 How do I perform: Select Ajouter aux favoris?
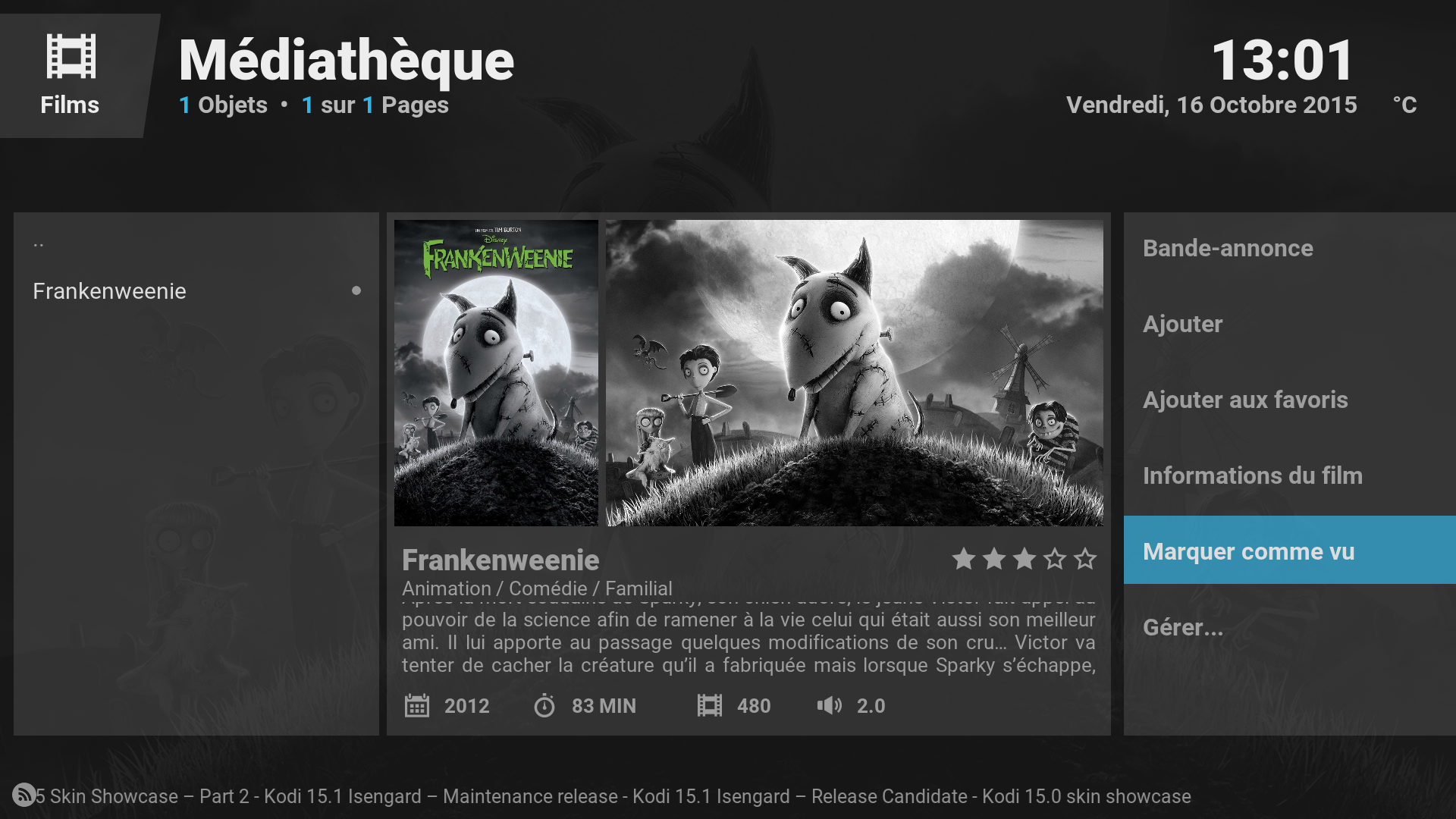(x=1289, y=400)
